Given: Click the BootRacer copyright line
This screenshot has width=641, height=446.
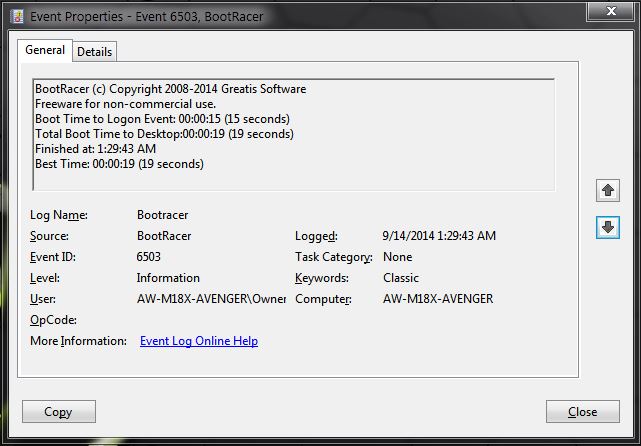Looking at the screenshot, I should [170, 89].
